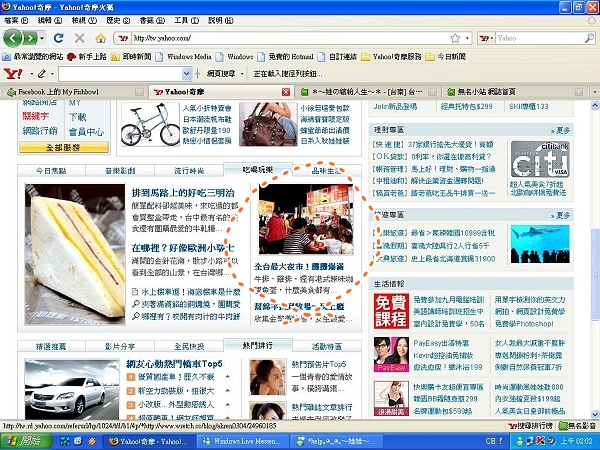Image resolution: width=600 pixels, height=450 pixels.
Task: Open the history dropdown next to Forward button
Action: 42,38
